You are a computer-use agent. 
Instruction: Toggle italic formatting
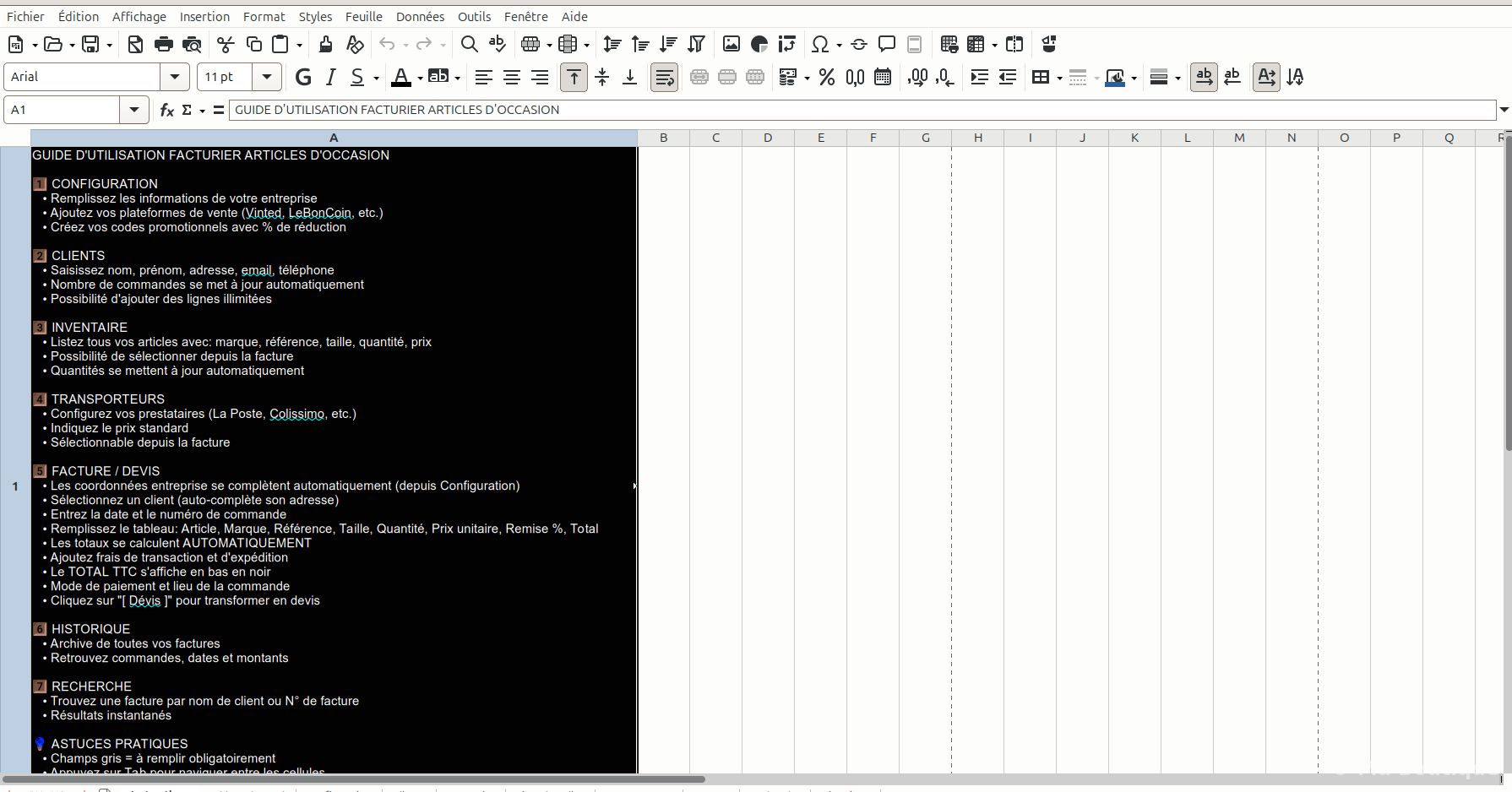click(331, 77)
